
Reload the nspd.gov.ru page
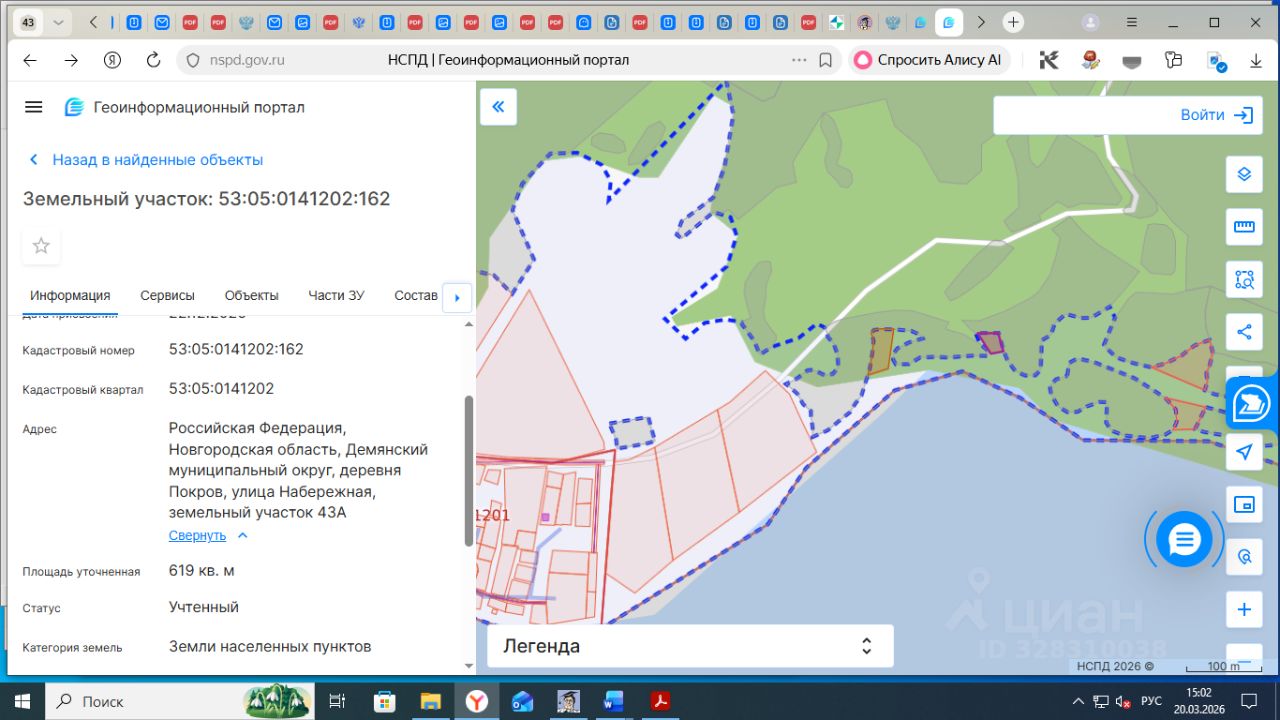point(153,60)
